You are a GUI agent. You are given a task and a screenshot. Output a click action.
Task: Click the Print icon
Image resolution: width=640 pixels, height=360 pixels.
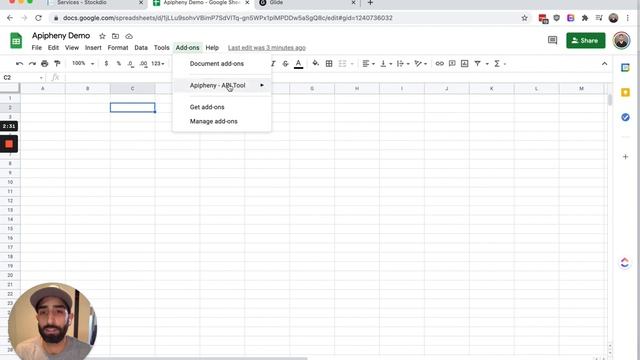44,64
